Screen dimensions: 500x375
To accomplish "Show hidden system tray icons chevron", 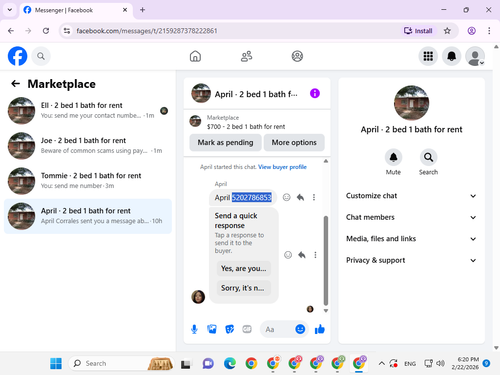I will (382, 363).
